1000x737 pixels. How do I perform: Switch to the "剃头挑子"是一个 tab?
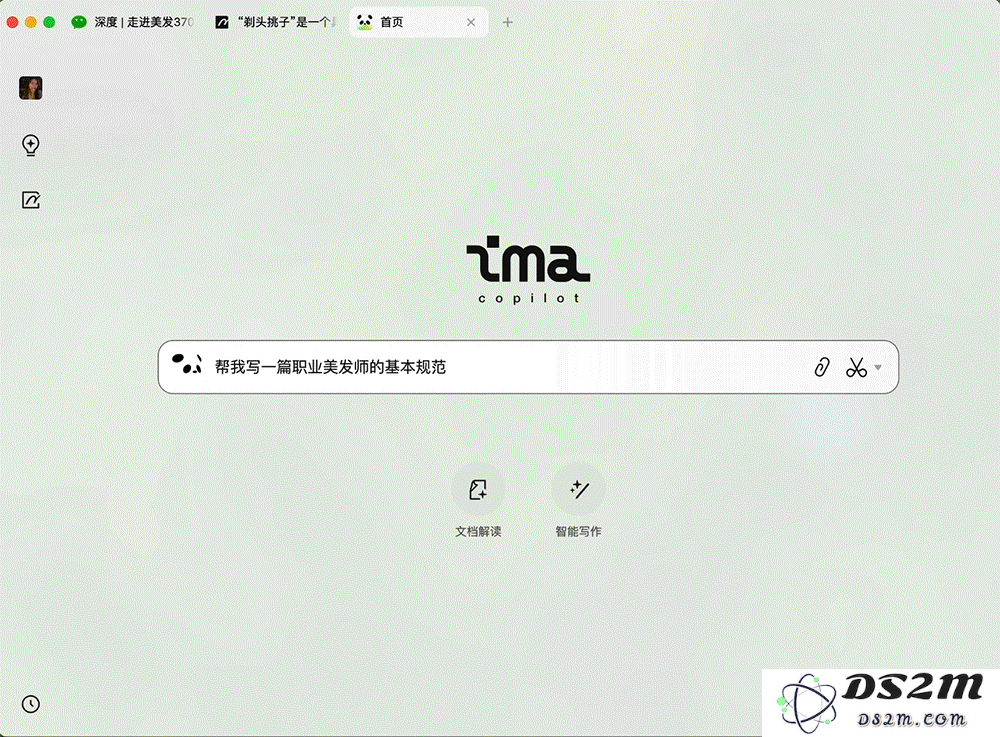pyautogui.click(x=276, y=22)
